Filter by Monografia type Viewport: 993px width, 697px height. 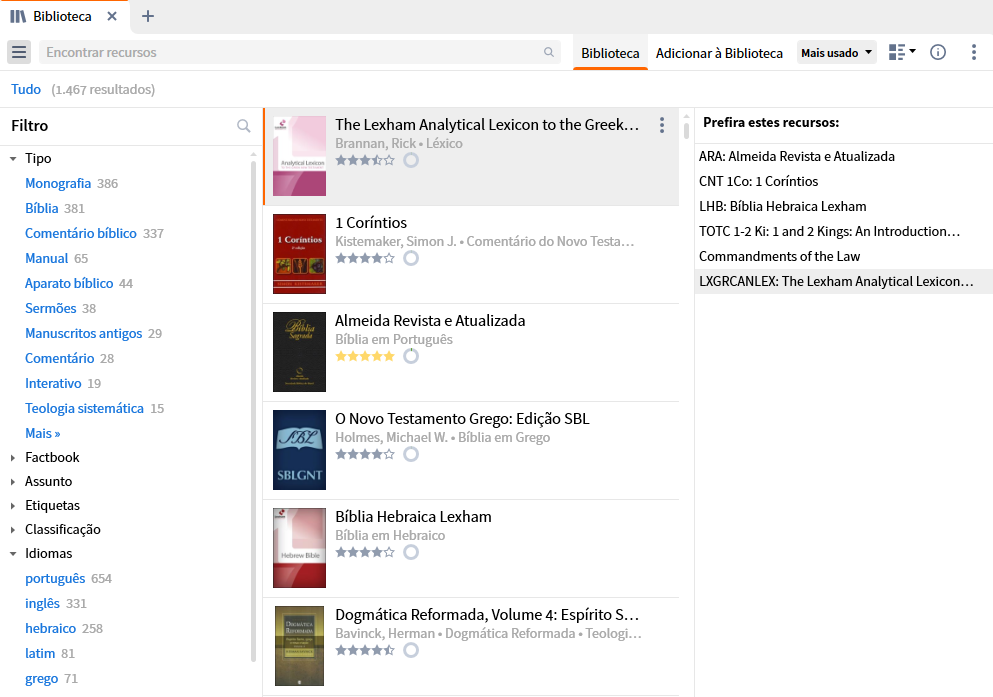coord(58,184)
